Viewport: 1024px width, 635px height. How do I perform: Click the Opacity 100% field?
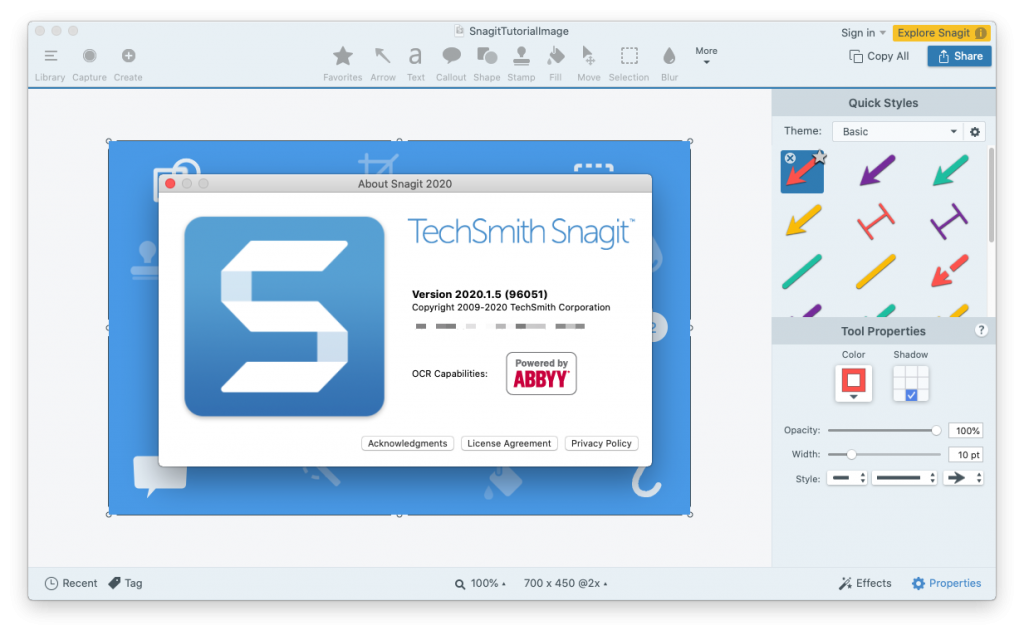point(966,431)
